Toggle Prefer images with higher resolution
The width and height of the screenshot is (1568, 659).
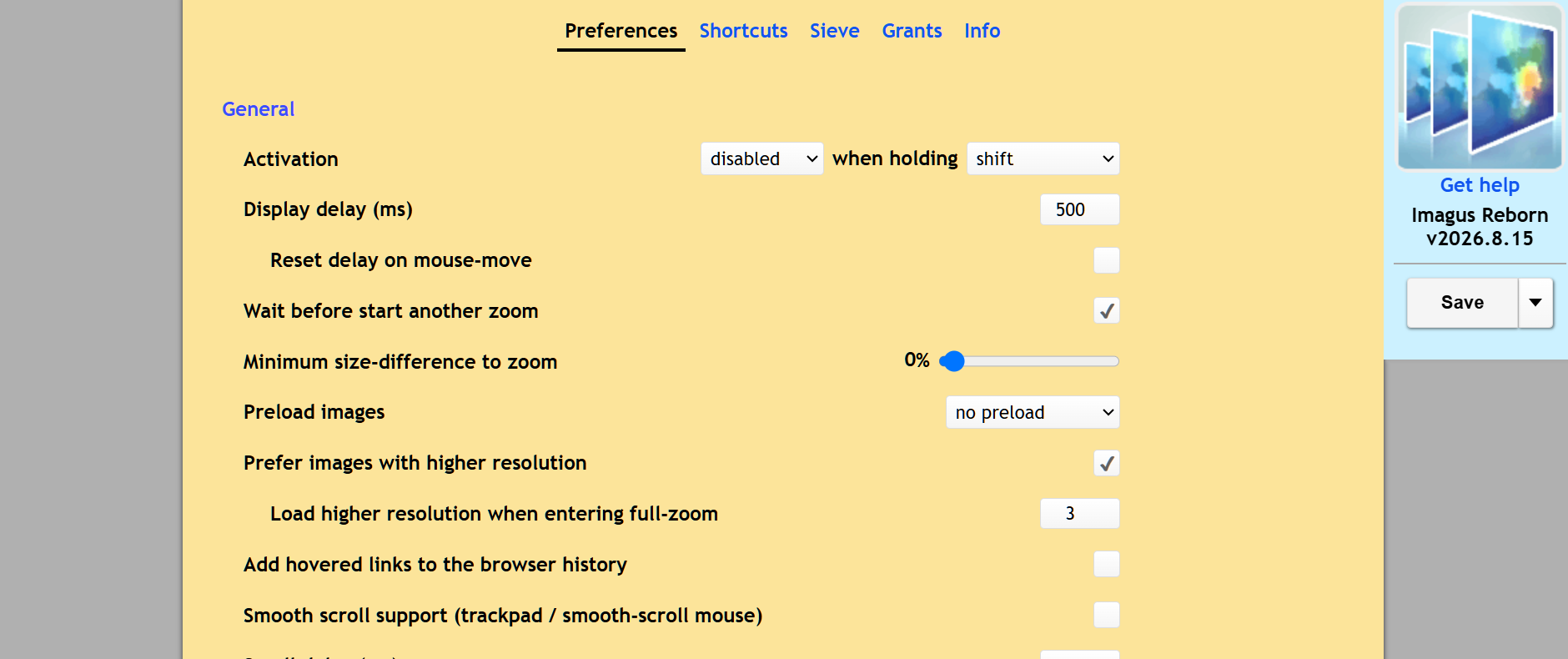coord(1107,463)
